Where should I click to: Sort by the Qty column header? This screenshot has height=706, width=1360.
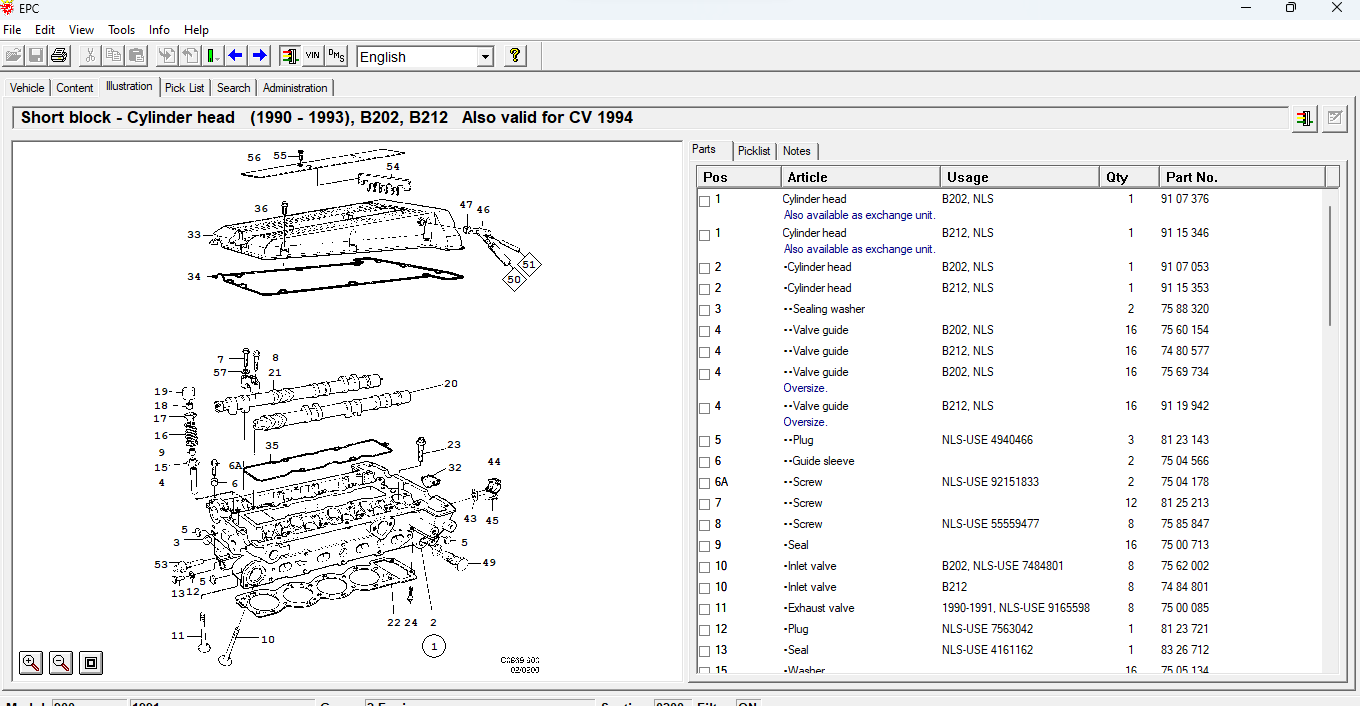tap(1129, 177)
